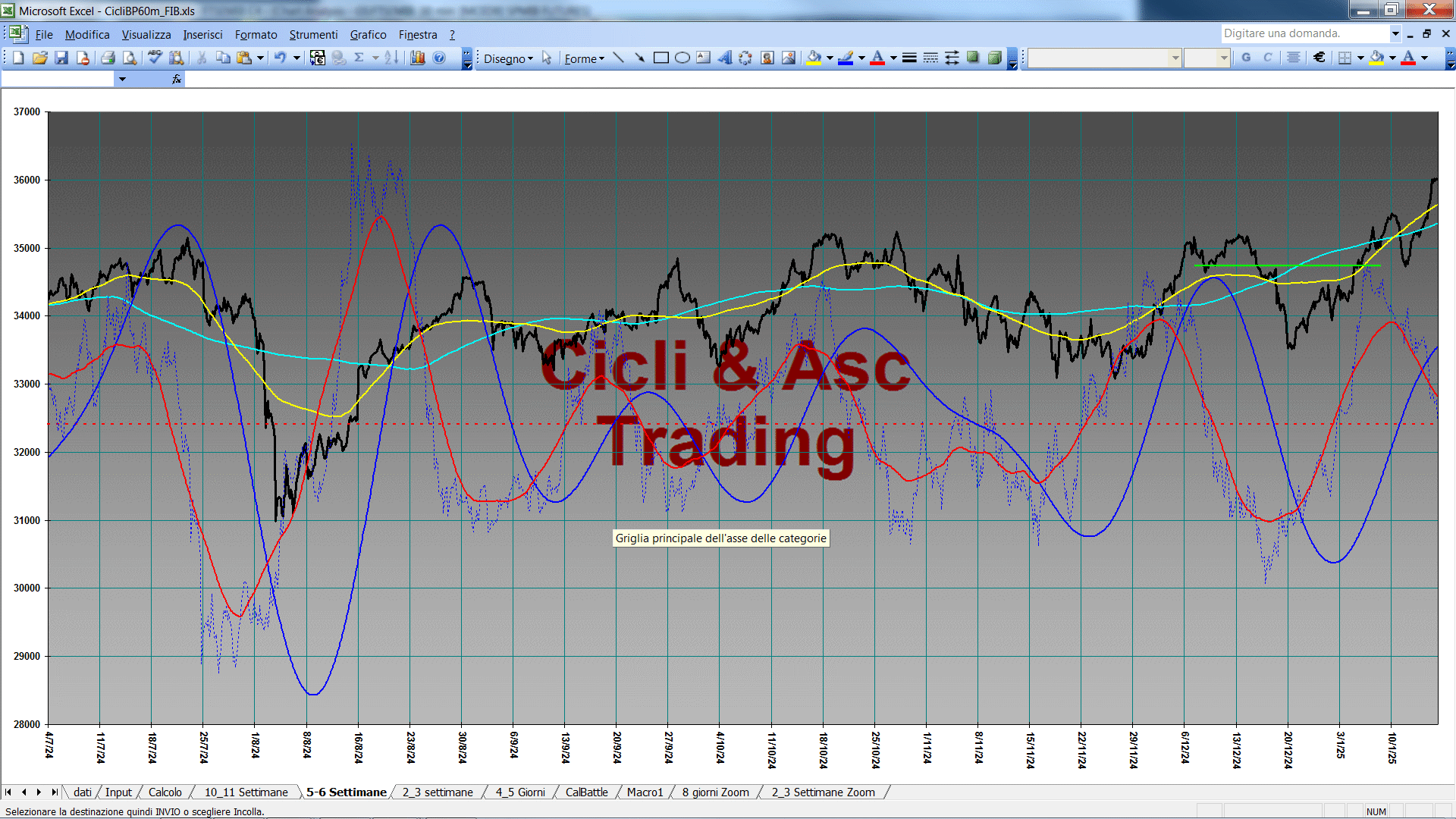Open a file with the folder icon
Viewport: 1456px width, 819px height.
pos(40,58)
